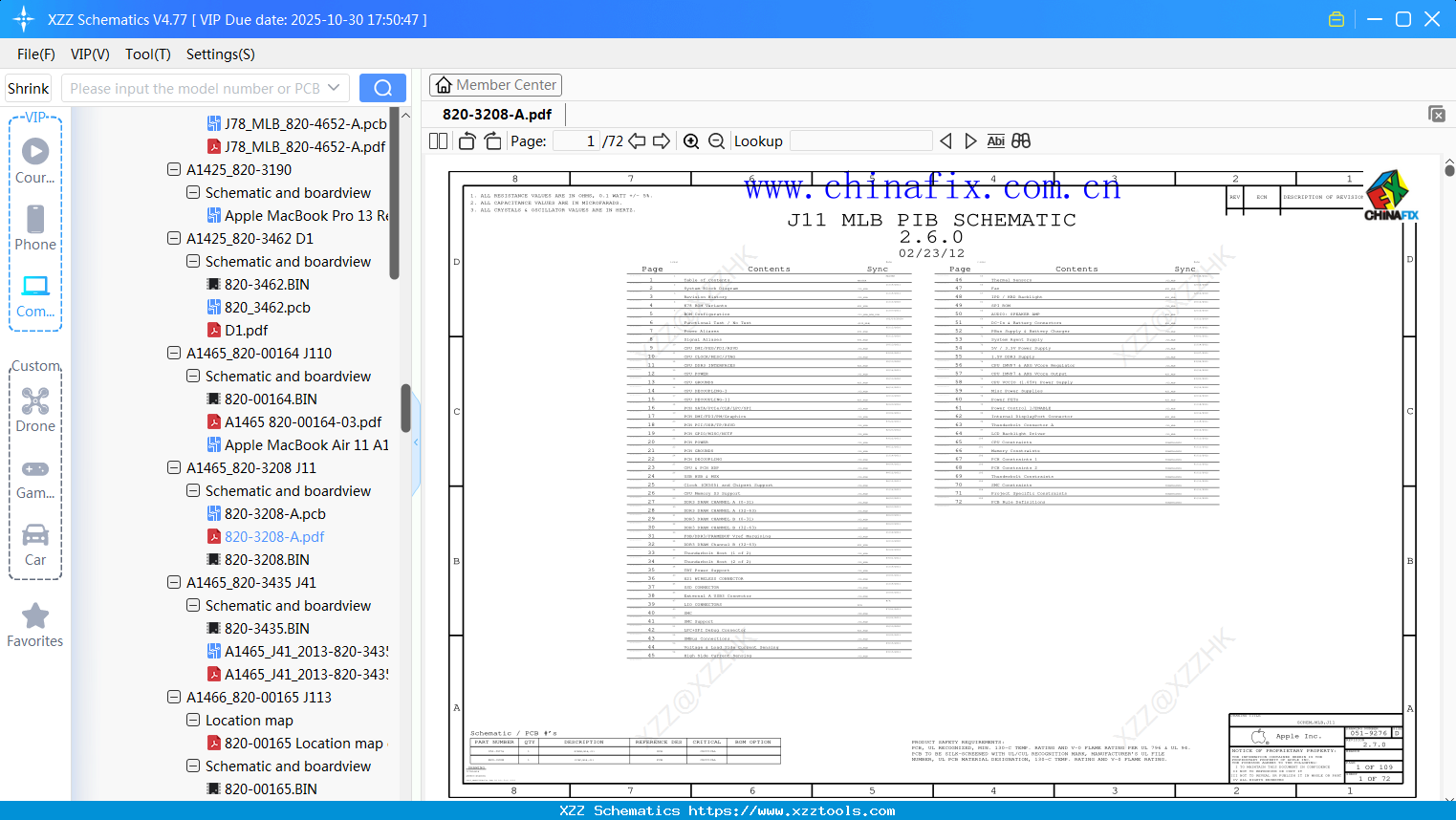Select the highlighted 820-3208-A.pdf file
This screenshot has width=1456, height=820.
point(266,536)
